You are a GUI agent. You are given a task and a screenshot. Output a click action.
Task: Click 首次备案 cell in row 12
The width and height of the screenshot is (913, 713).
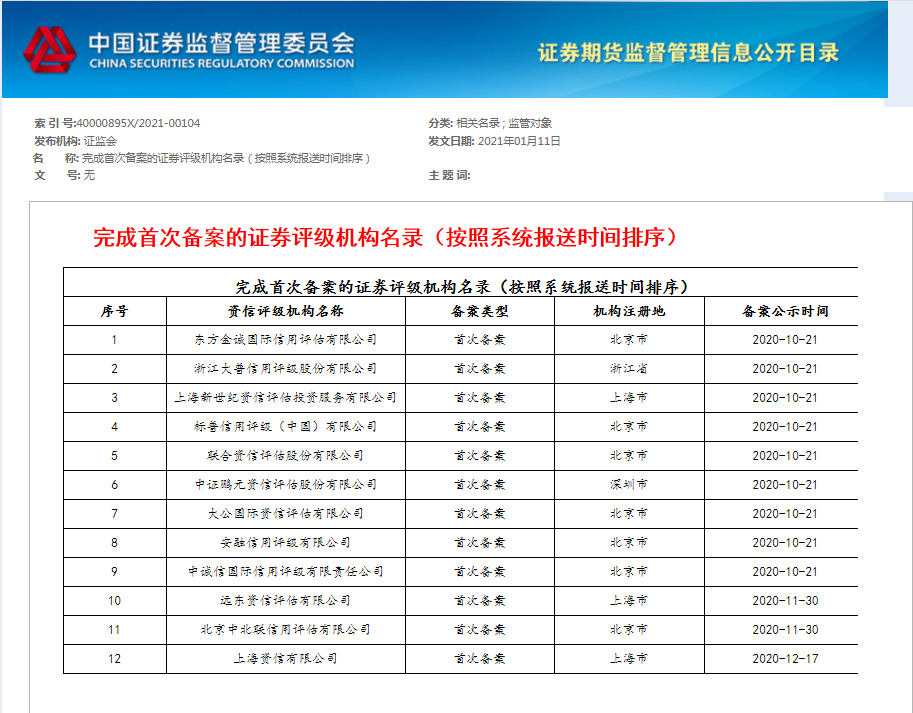pyautogui.click(x=480, y=659)
